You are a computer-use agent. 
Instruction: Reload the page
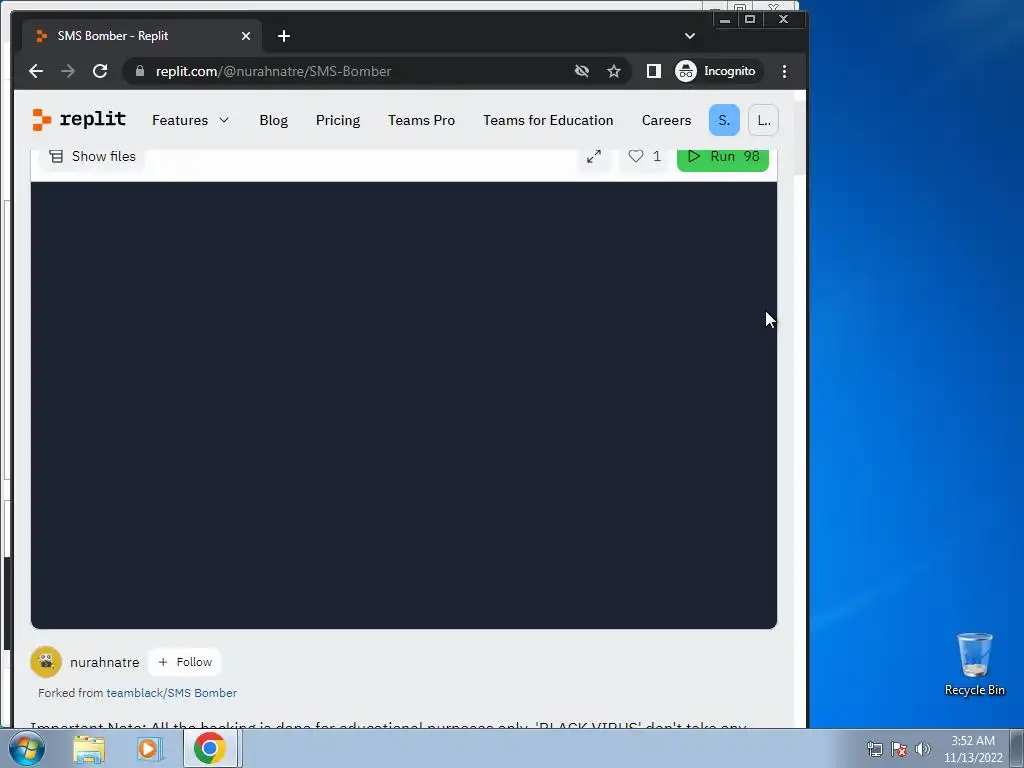[x=100, y=71]
